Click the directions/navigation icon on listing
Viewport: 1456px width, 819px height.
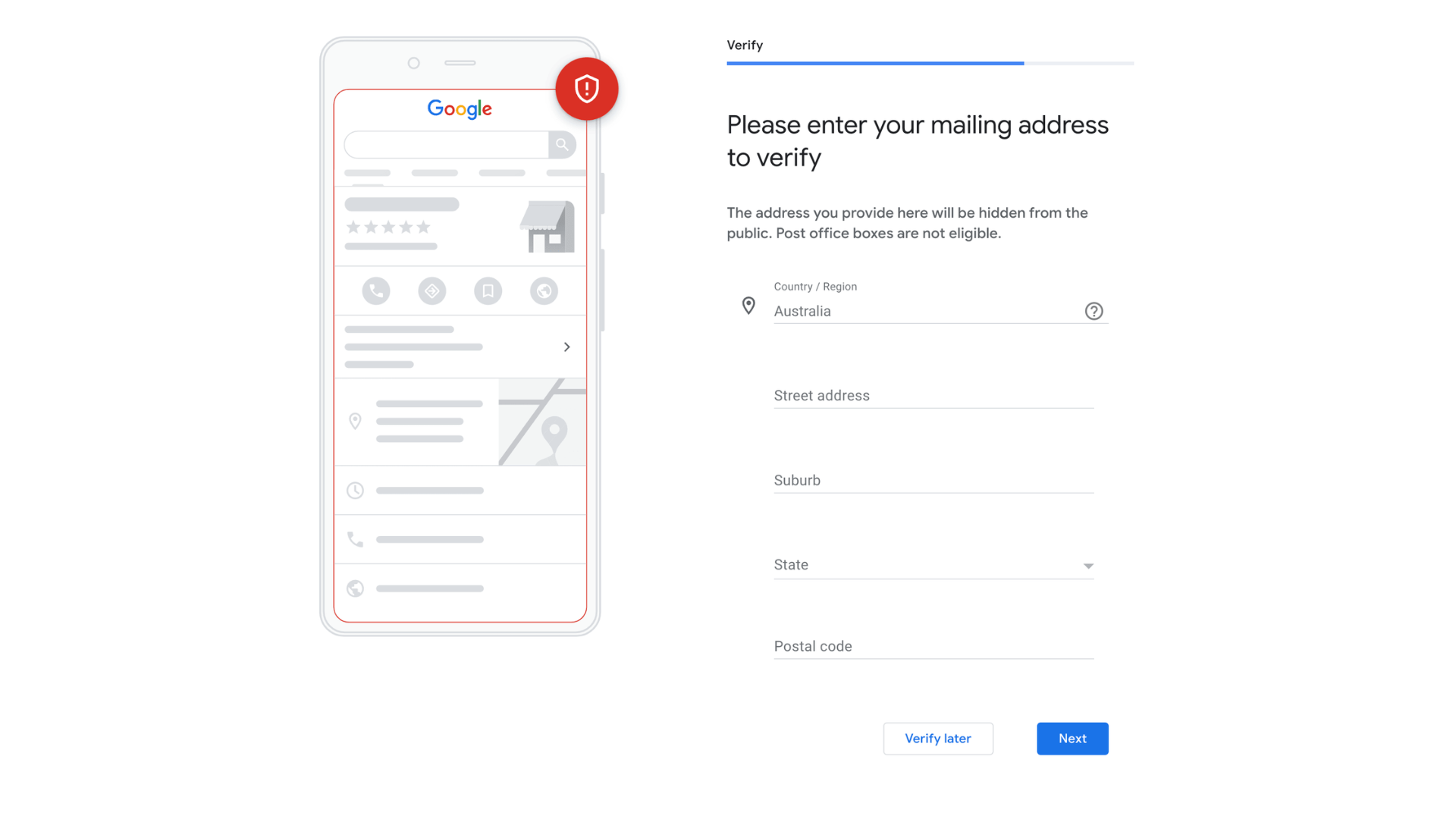pyautogui.click(x=432, y=290)
